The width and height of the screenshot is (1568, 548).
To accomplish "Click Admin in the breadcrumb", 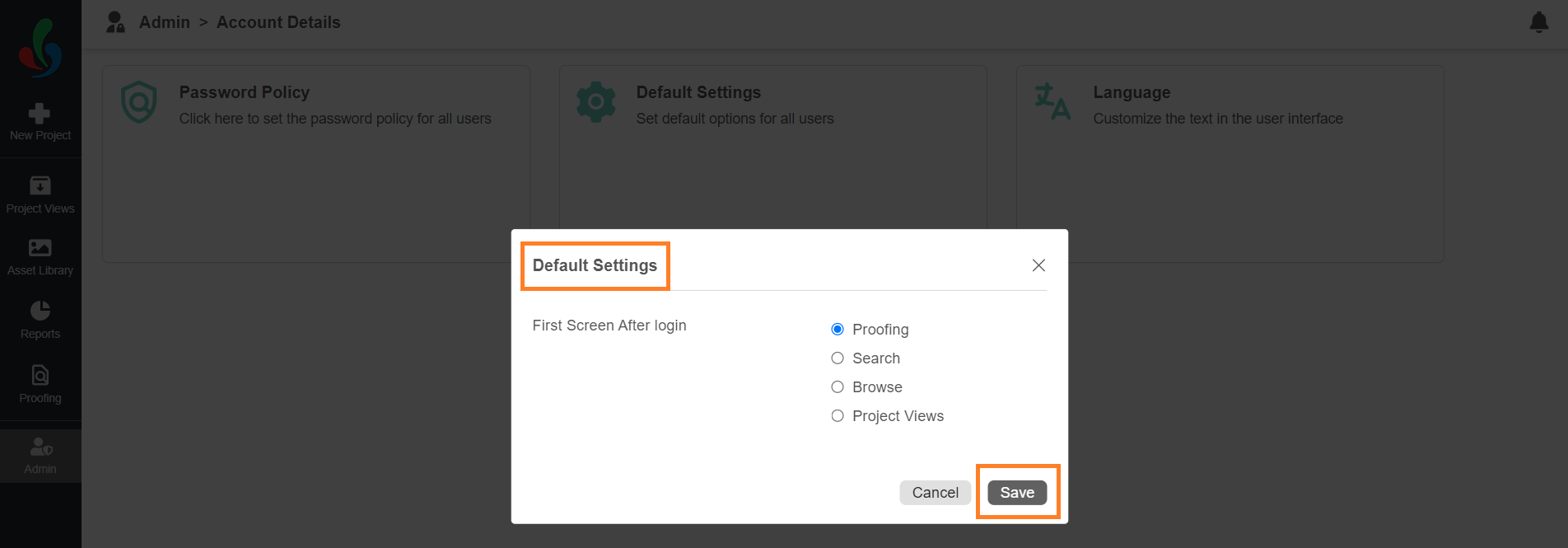I will click(x=165, y=22).
